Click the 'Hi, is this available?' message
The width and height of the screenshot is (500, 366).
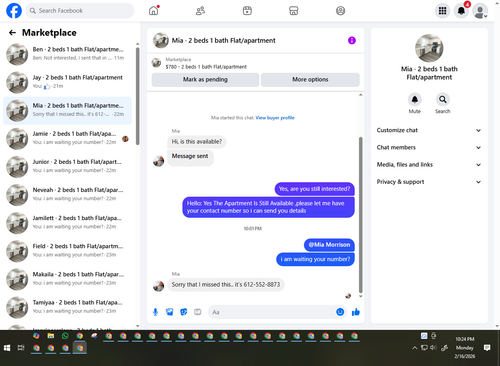click(x=197, y=142)
